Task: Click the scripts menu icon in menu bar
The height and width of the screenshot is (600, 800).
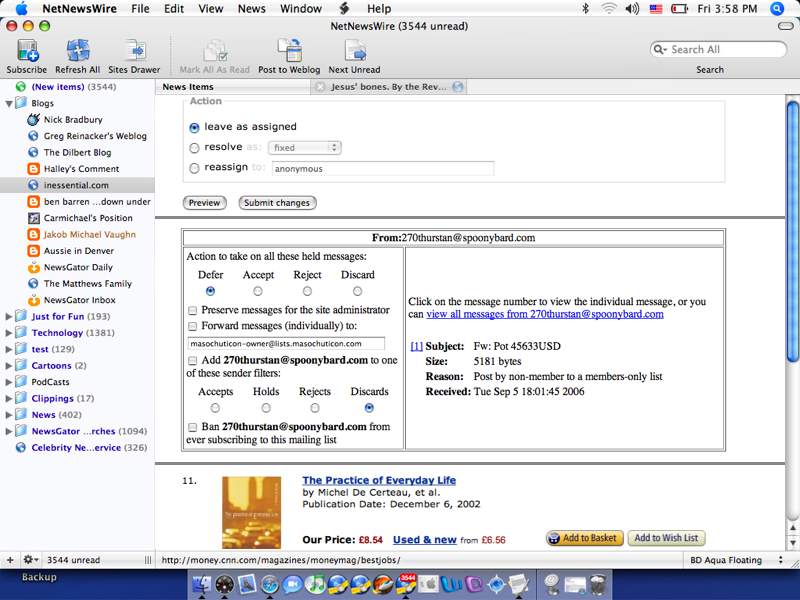Action: (344, 9)
